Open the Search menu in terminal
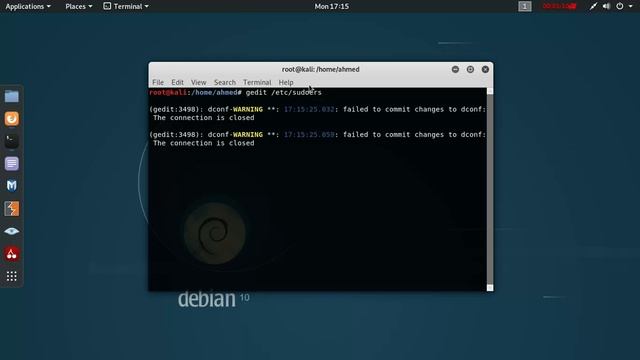This screenshot has height=360, width=640. tap(225, 82)
